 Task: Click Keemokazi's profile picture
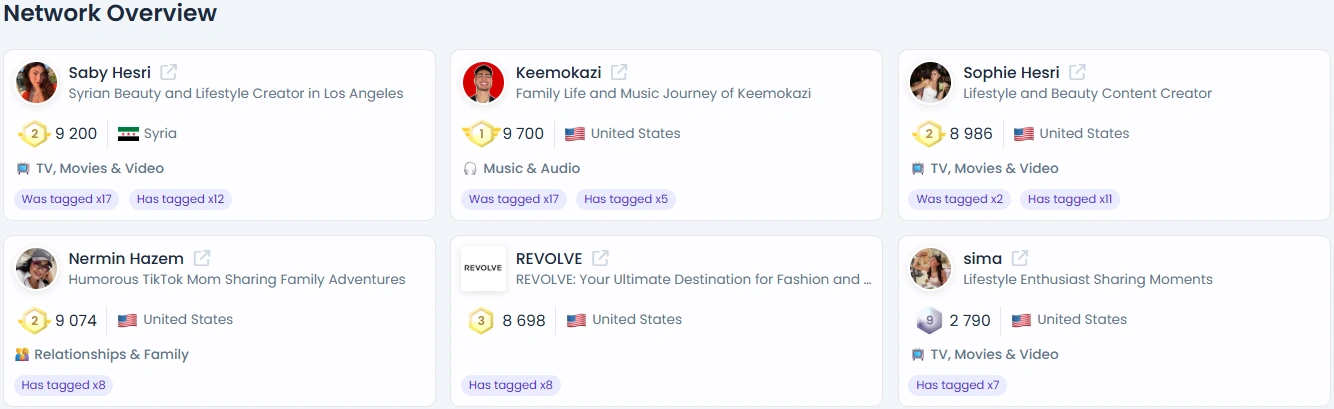point(484,82)
